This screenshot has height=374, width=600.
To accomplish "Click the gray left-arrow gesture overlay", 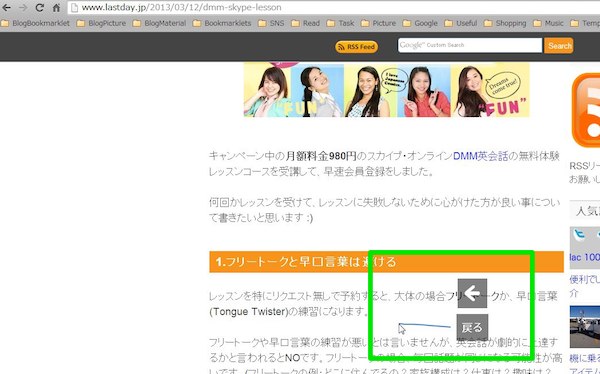I will 472,293.
